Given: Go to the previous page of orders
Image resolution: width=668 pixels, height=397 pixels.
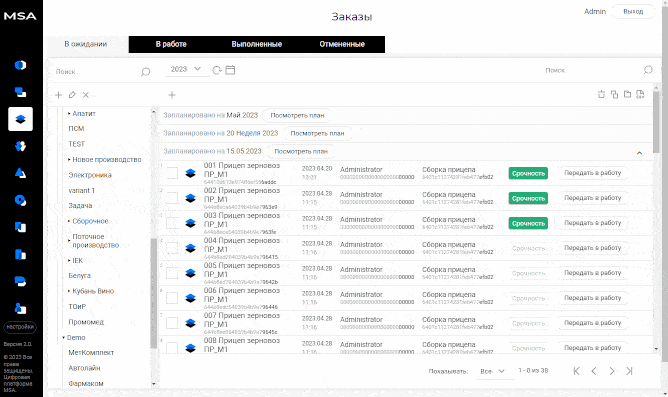Looking at the screenshot, I should 594,371.
